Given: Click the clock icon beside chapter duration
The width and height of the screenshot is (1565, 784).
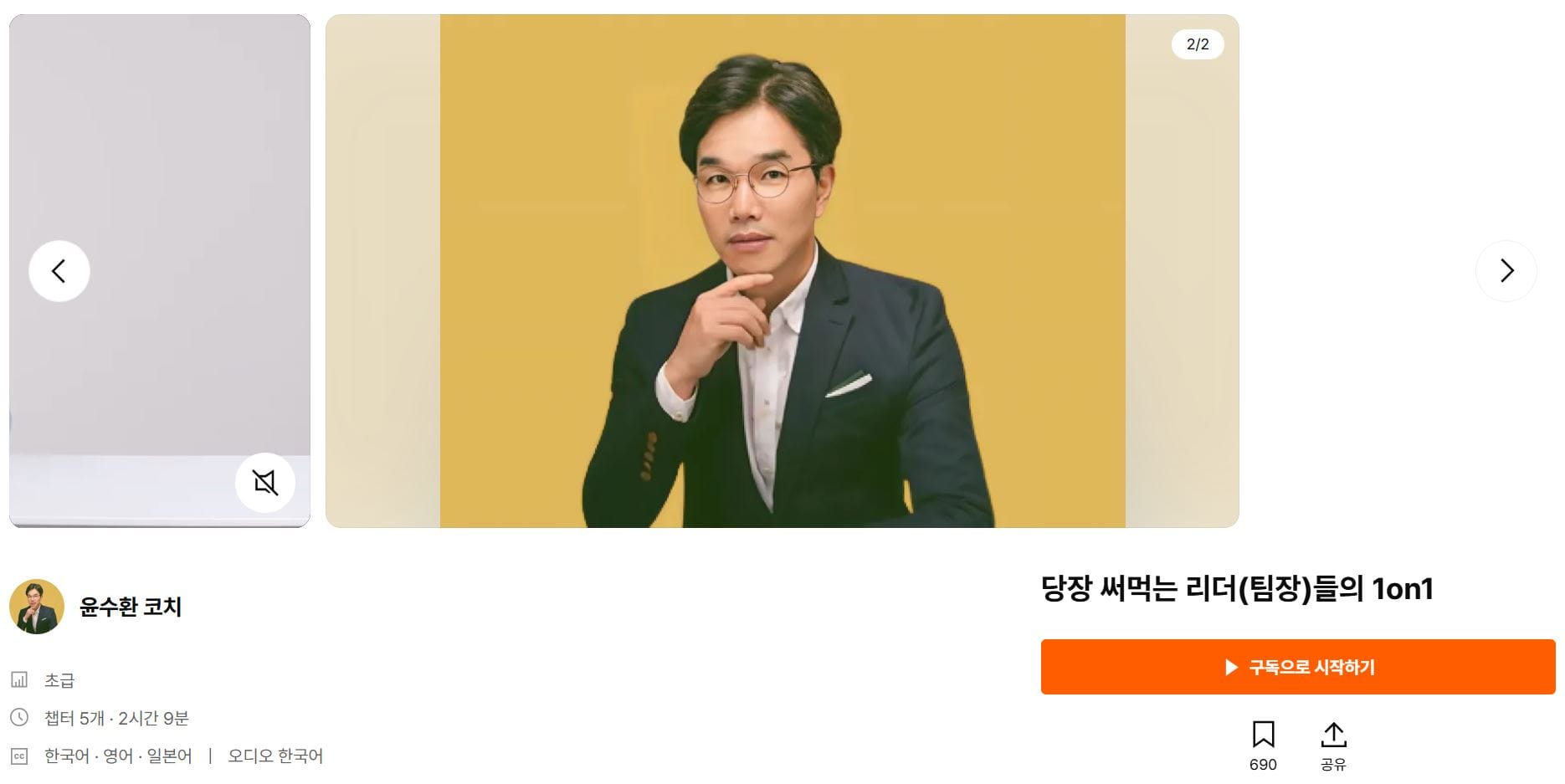Looking at the screenshot, I should (19, 717).
